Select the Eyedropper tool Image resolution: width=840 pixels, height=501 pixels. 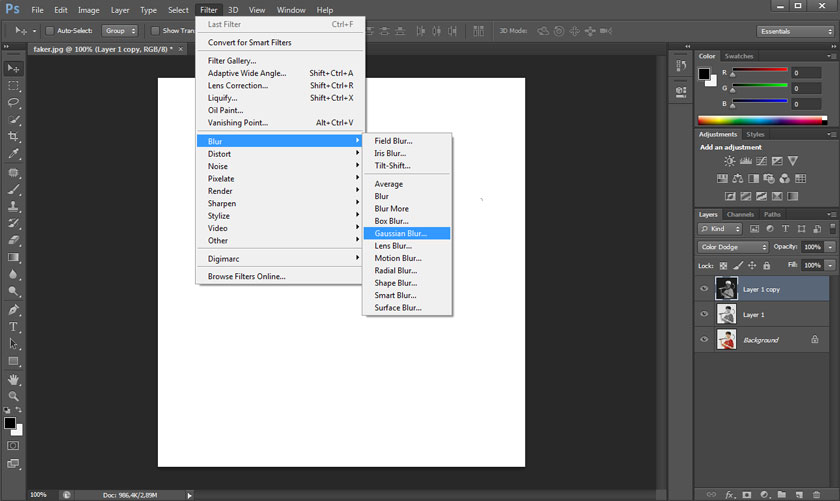tap(13, 154)
